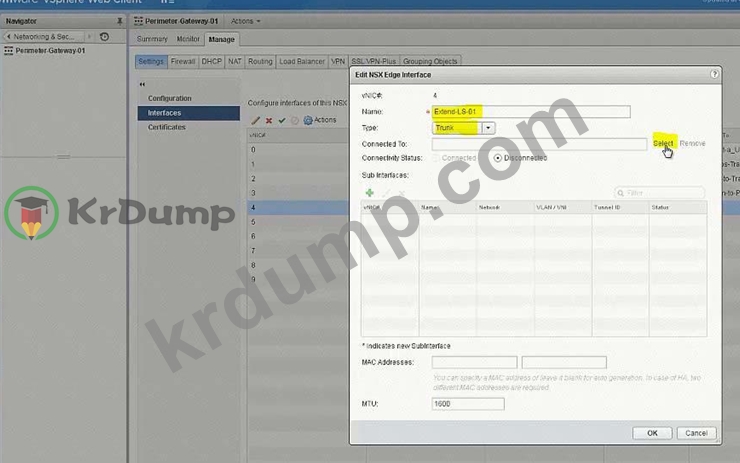Screen dimensions: 740x463
Task: Sort sub interfaces by Network column header
Action: coord(505,207)
